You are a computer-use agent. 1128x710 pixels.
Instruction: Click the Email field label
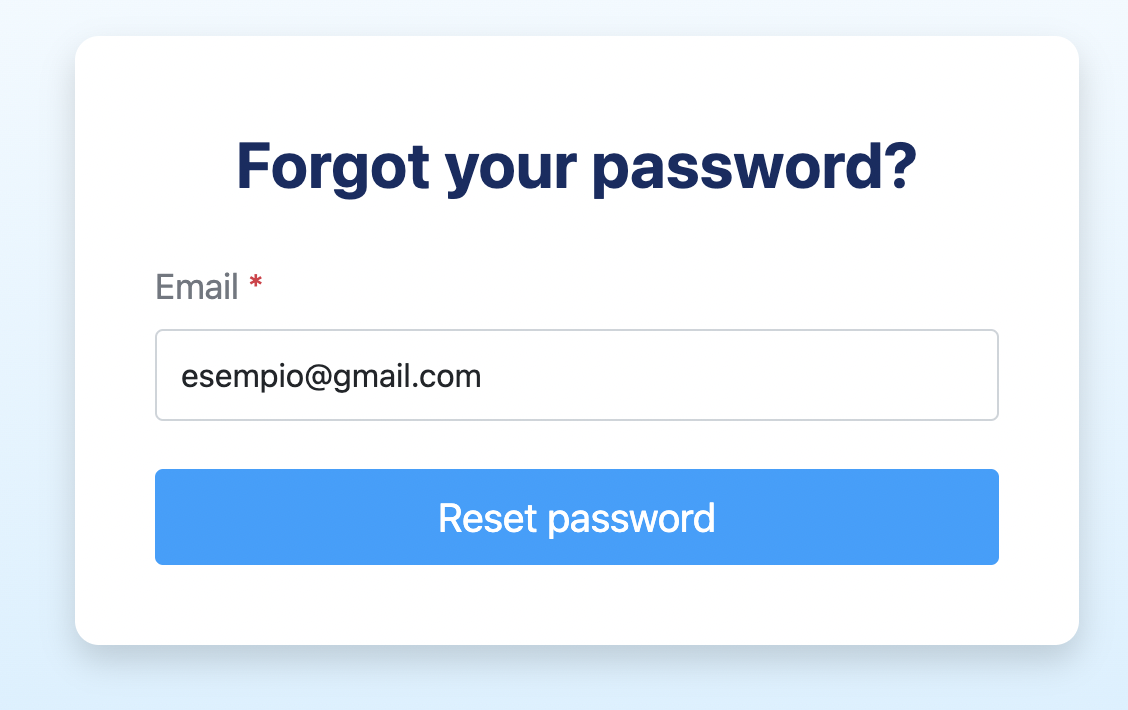tap(197, 288)
